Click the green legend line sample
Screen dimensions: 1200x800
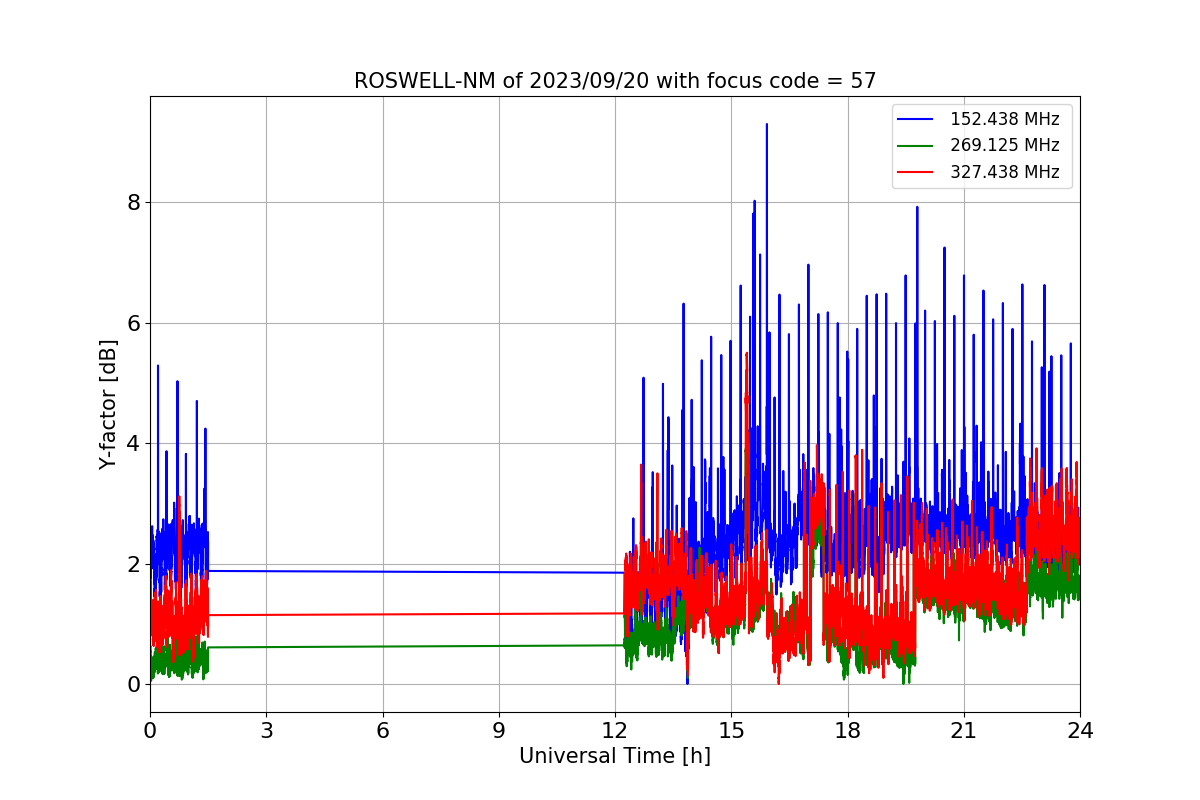(x=916, y=146)
